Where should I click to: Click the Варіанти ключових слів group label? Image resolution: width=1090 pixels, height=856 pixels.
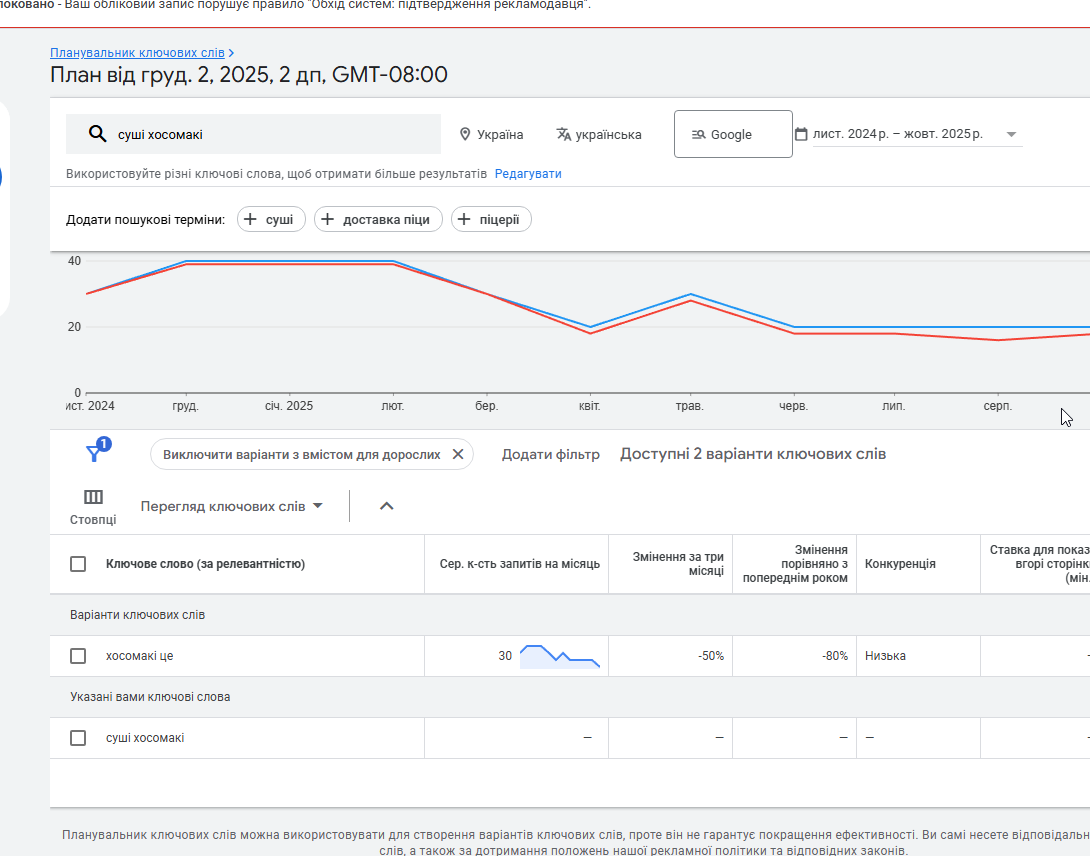coord(137,615)
